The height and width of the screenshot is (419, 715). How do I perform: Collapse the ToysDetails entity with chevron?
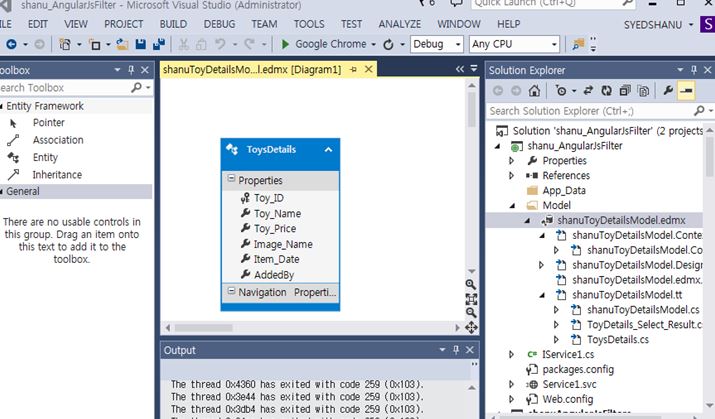click(x=328, y=150)
